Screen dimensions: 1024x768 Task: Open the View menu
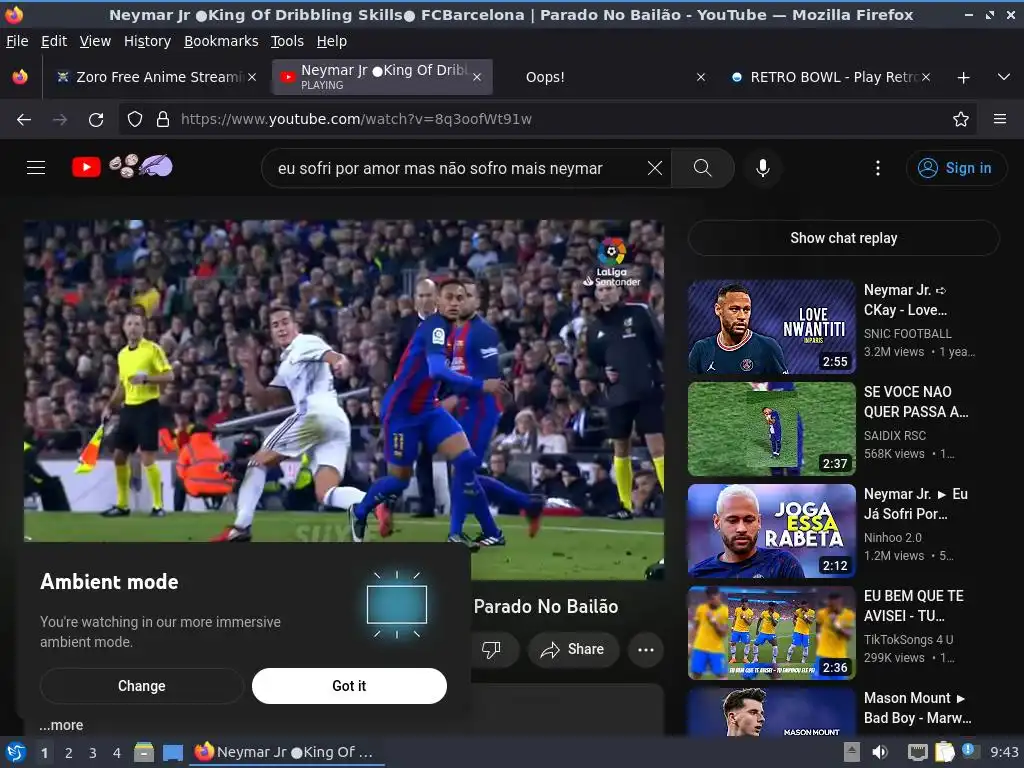point(95,41)
